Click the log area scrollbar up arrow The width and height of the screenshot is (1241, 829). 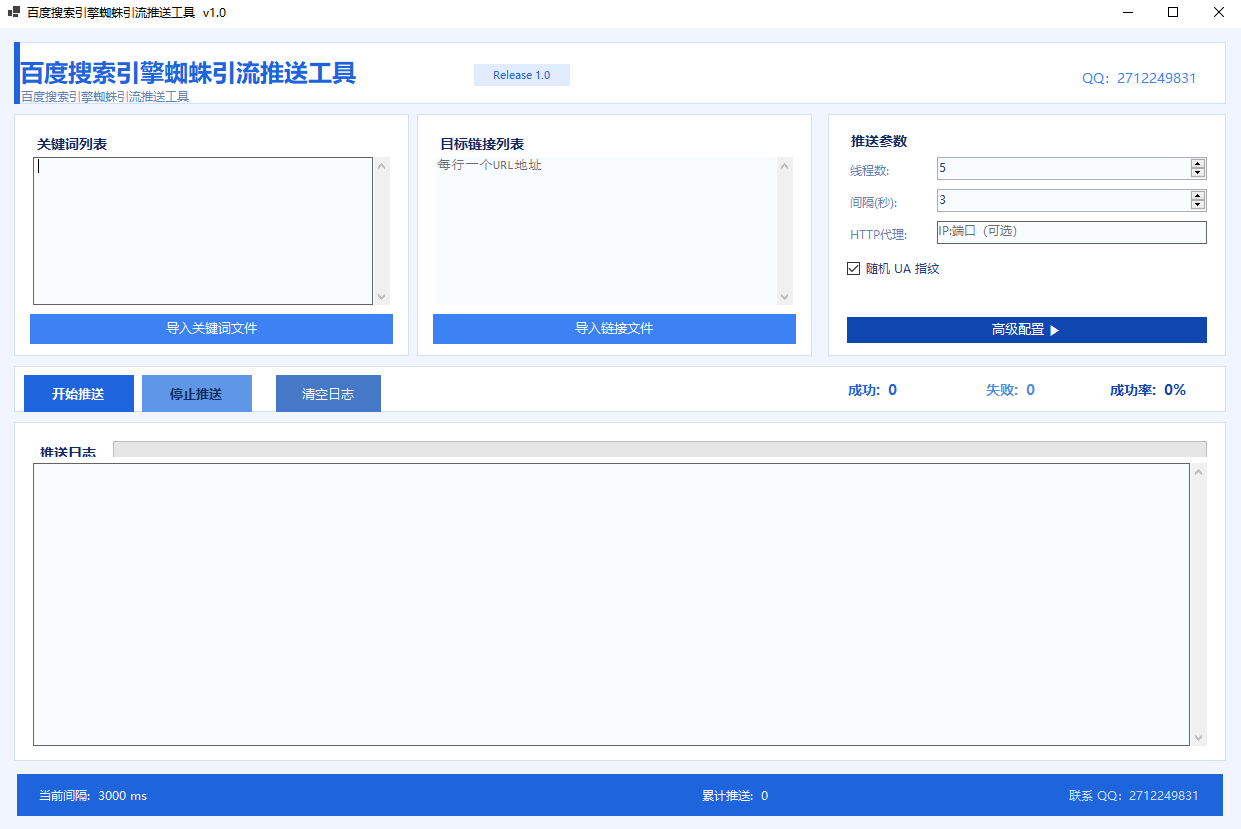[x=1199, y=472]
